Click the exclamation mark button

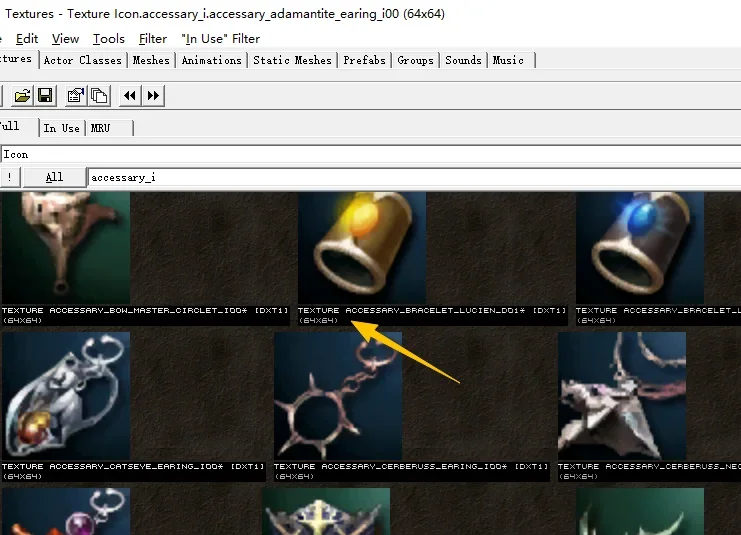(10, 177)
